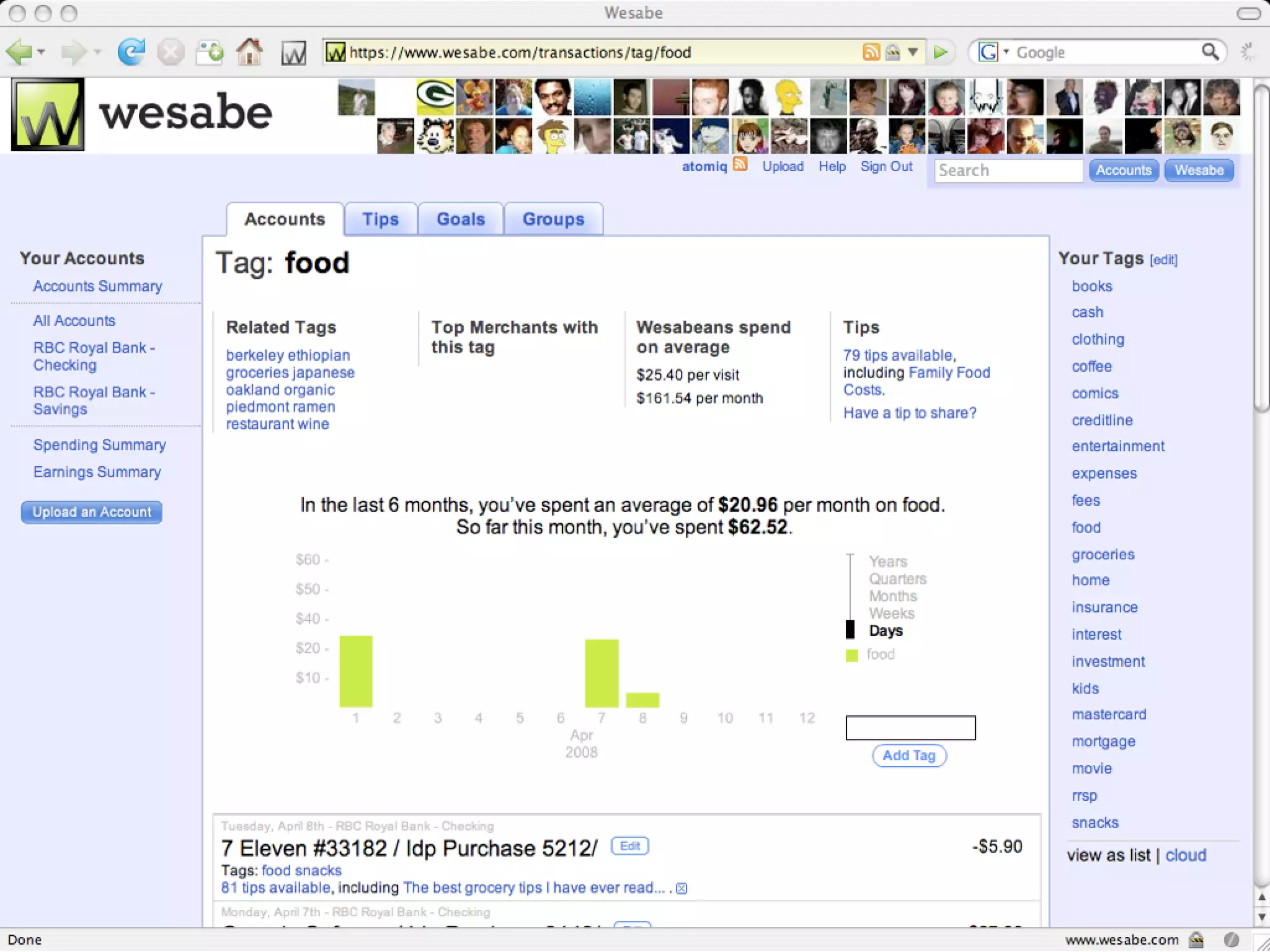Open the berkeley related tag
This screenshot has height=952, width=1270.
coord(254,355)
